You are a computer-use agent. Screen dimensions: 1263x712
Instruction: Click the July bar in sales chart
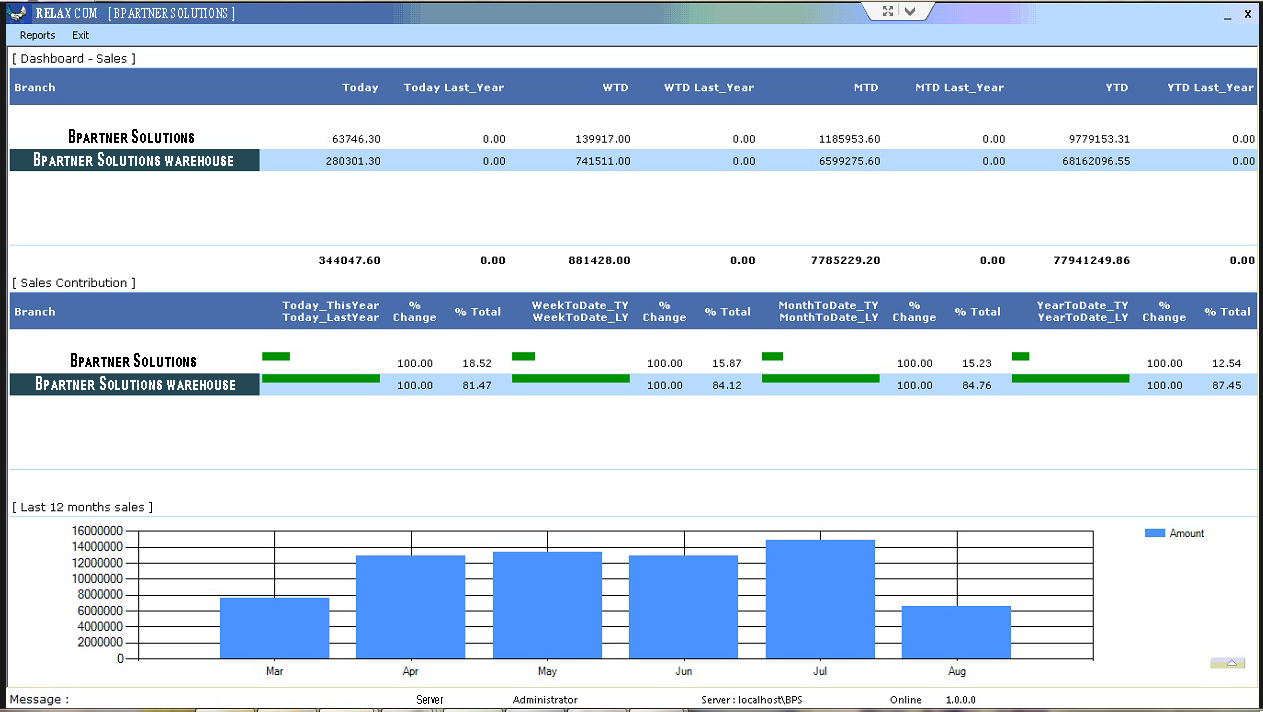point(820,598)
